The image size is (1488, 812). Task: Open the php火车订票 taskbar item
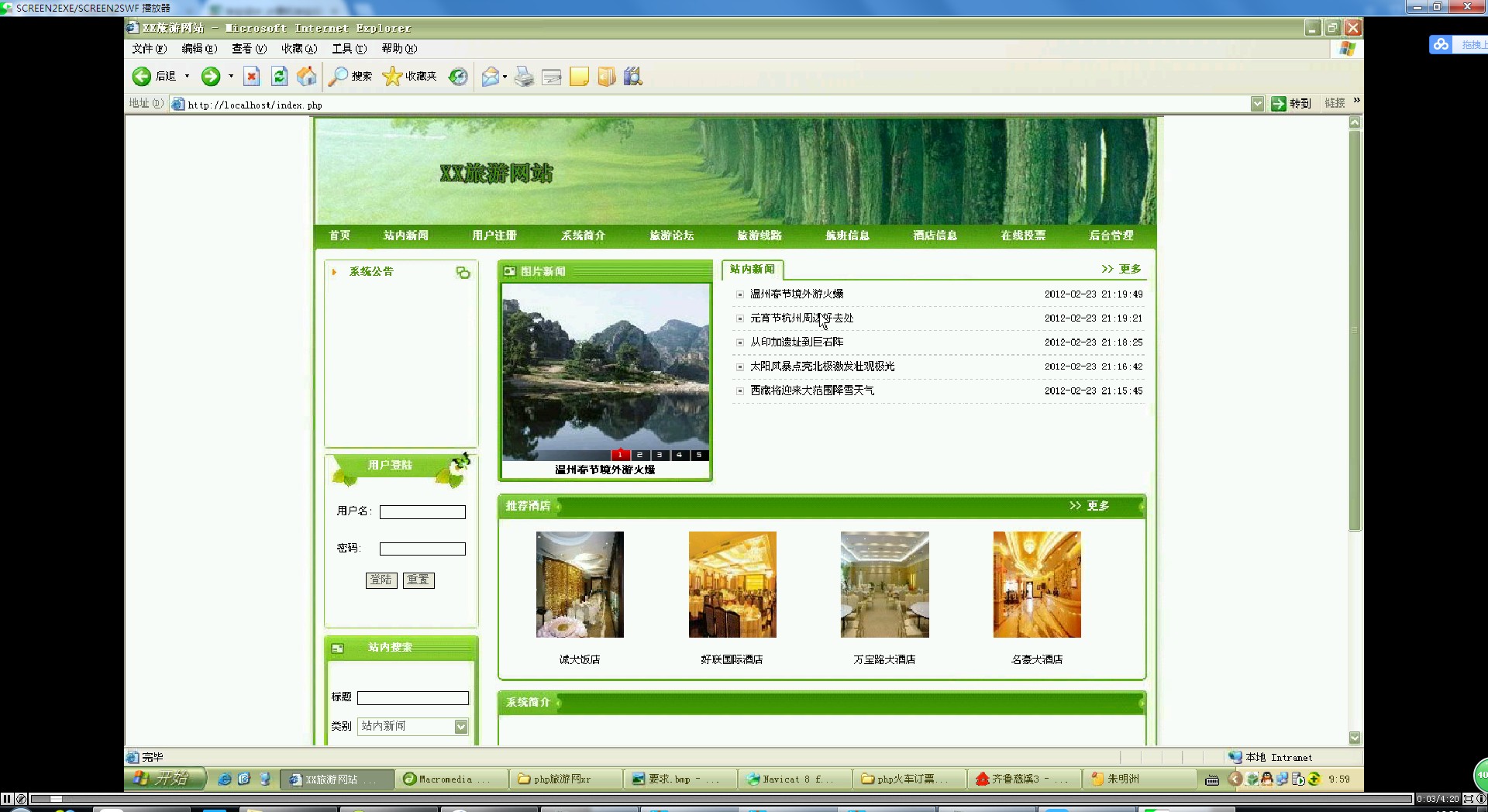(910, 779)
